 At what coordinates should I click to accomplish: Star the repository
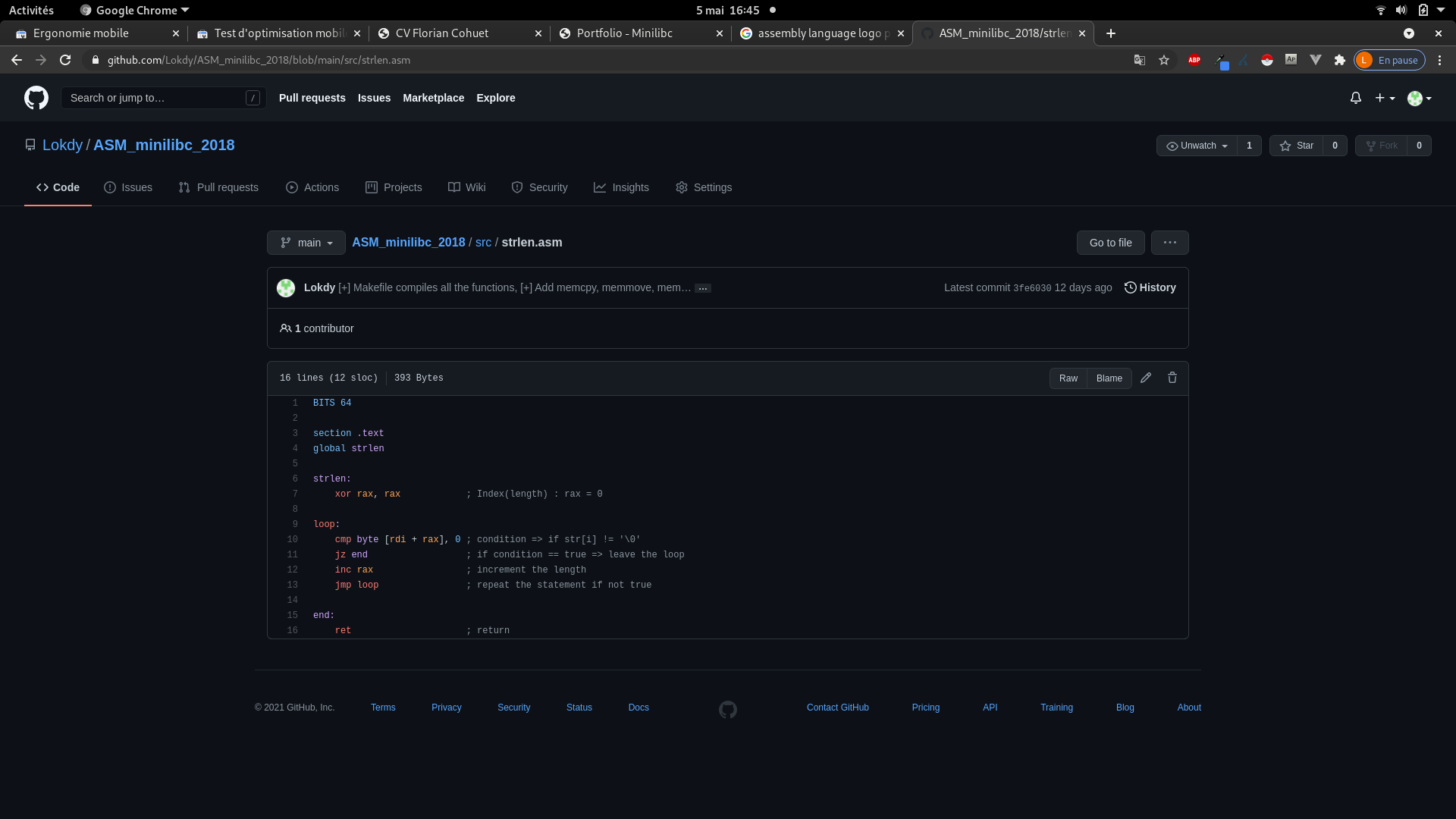click(x=1296, y=146)
